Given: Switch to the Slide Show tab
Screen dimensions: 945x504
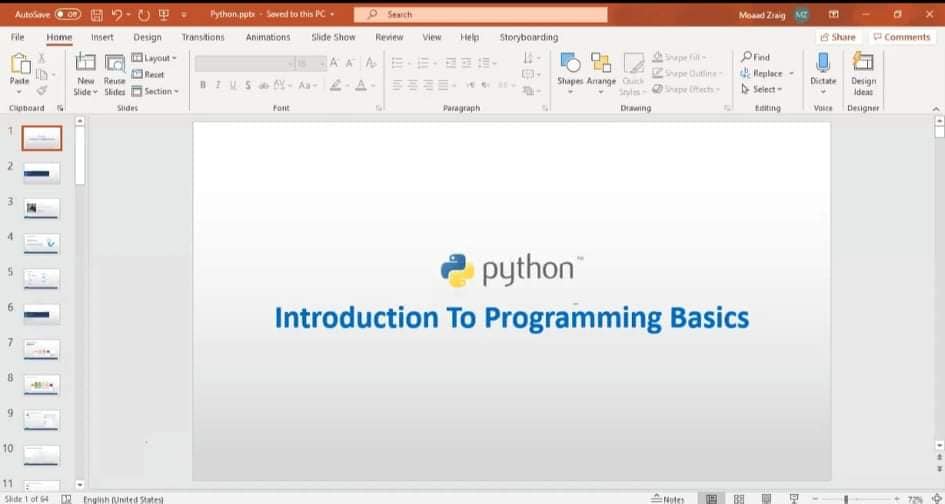Looking at the screenshot, I should [333, 37].
